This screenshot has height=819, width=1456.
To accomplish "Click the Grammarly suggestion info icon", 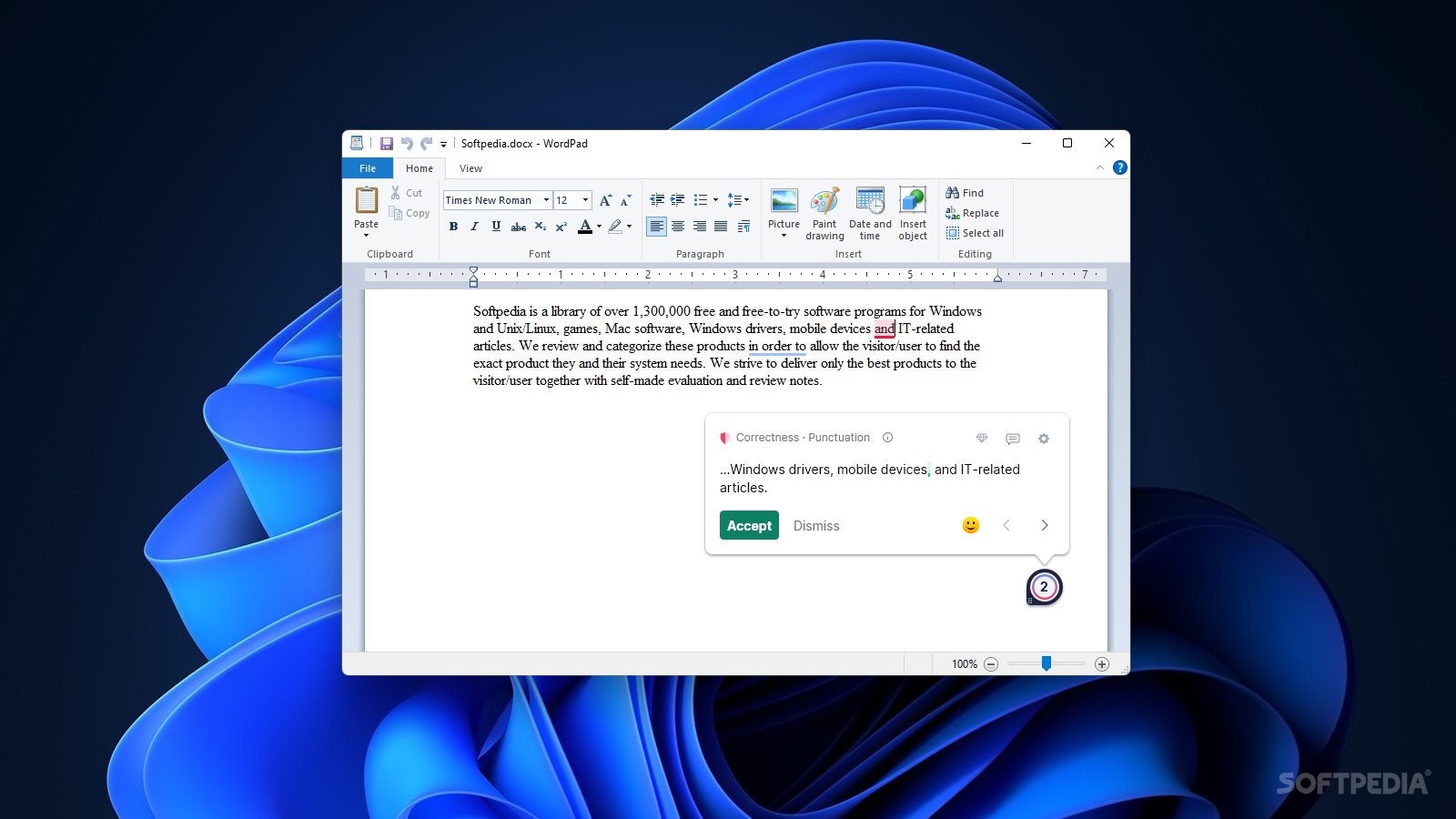I will point(888,438).
